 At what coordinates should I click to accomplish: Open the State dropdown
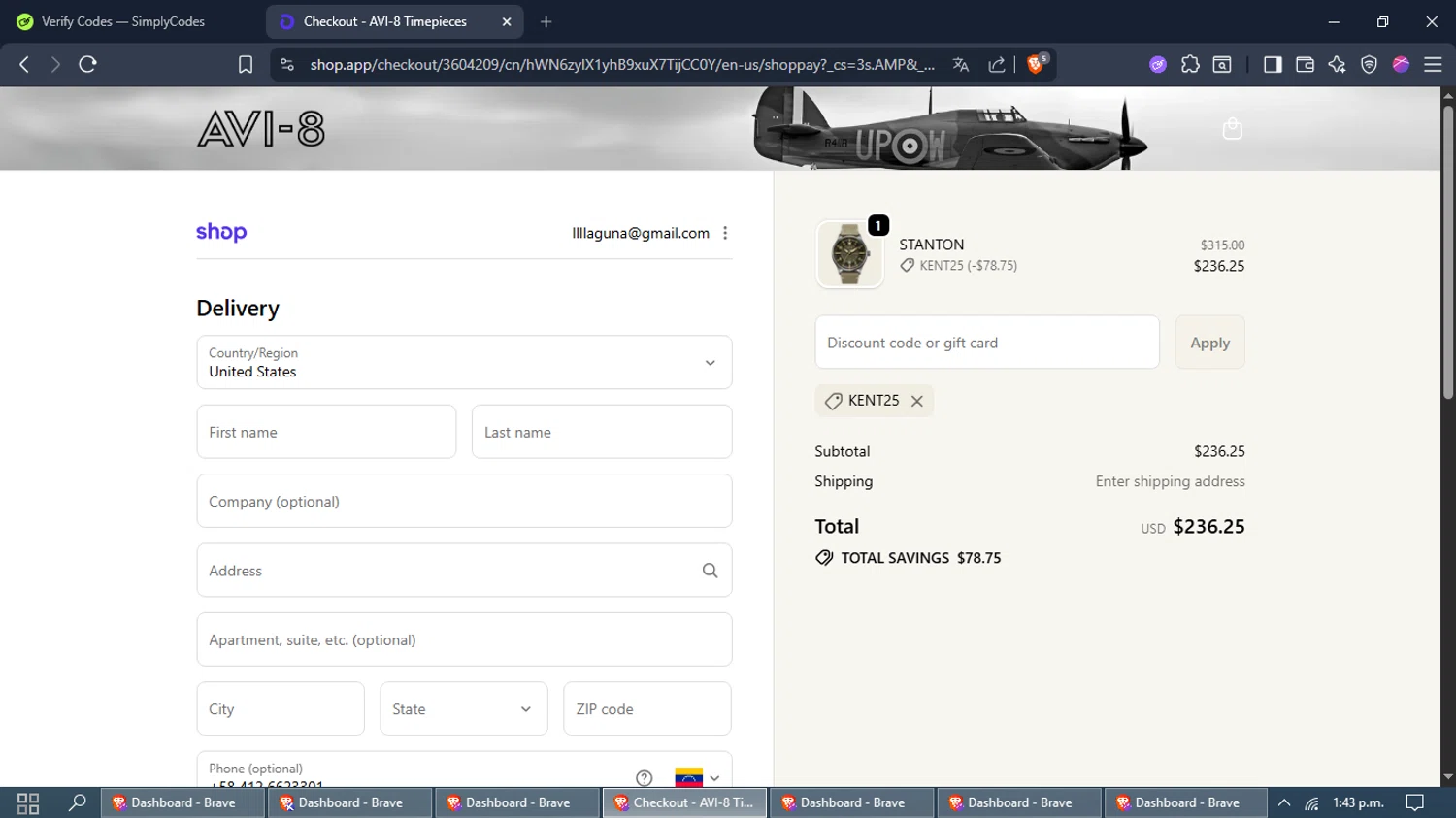click(x=464, y=708)
